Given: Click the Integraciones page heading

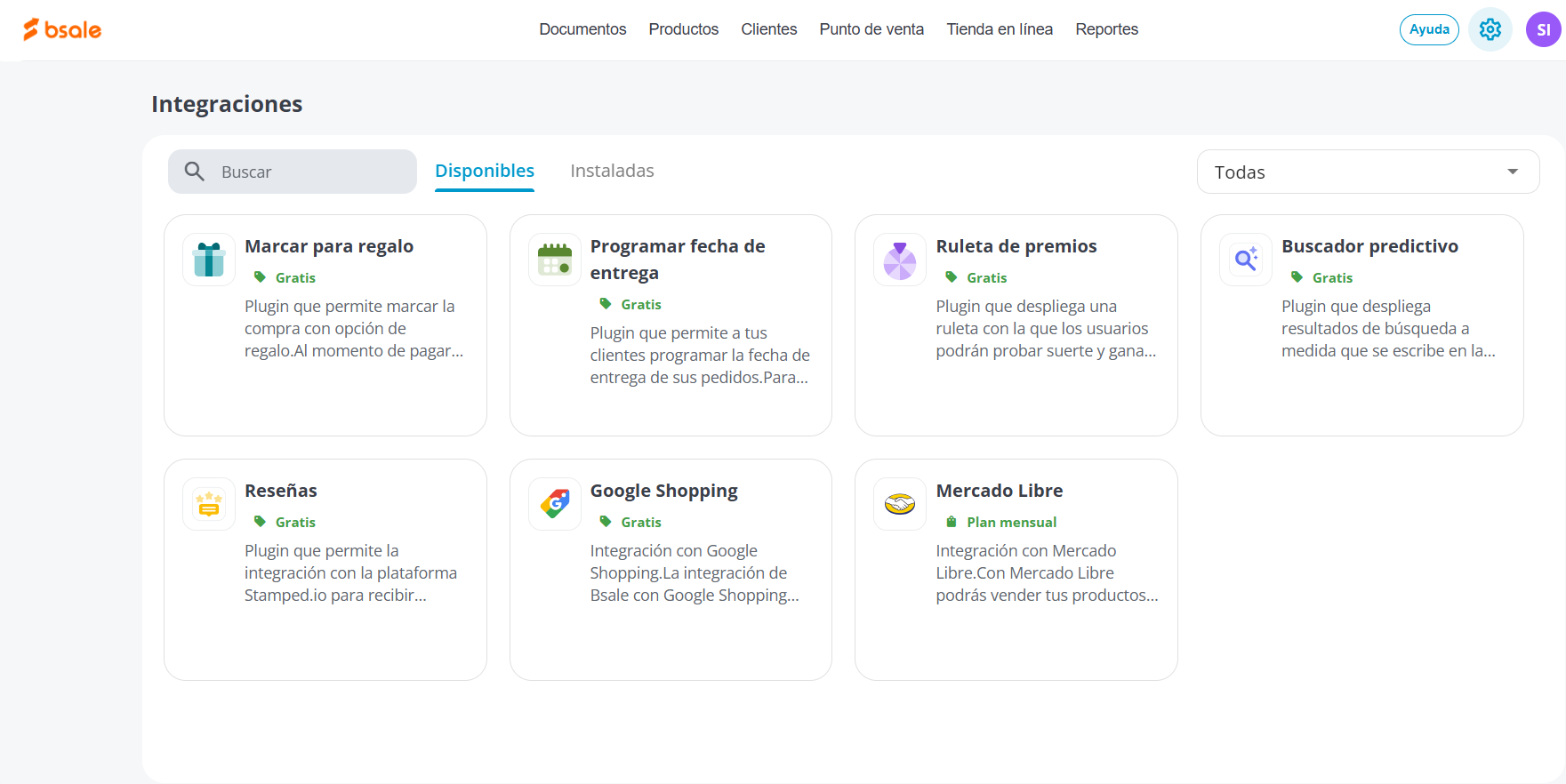Looking at the screenshot, I should (x=227, y=104).
